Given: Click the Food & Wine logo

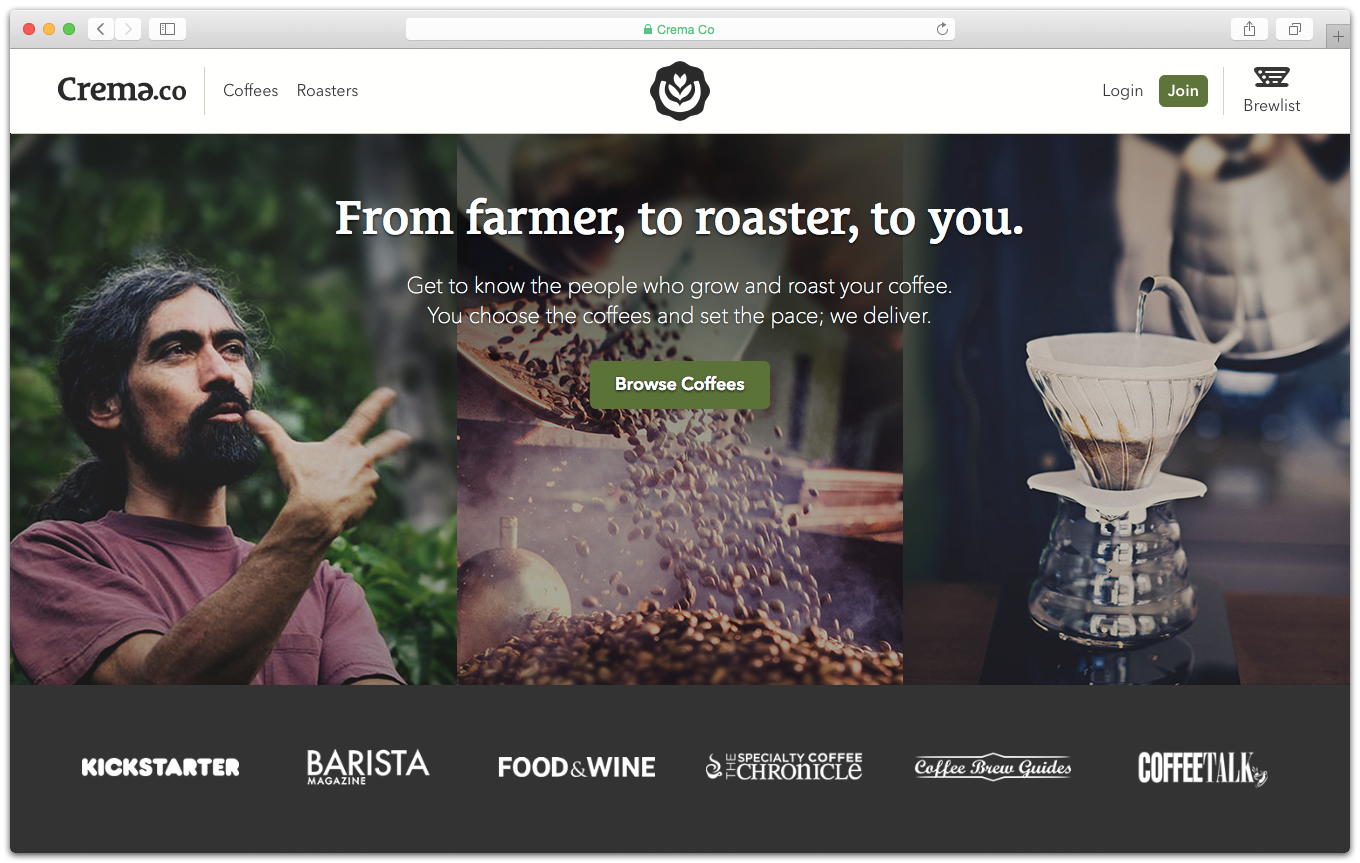Looking at the screenshot, I should tap(577, 767).
